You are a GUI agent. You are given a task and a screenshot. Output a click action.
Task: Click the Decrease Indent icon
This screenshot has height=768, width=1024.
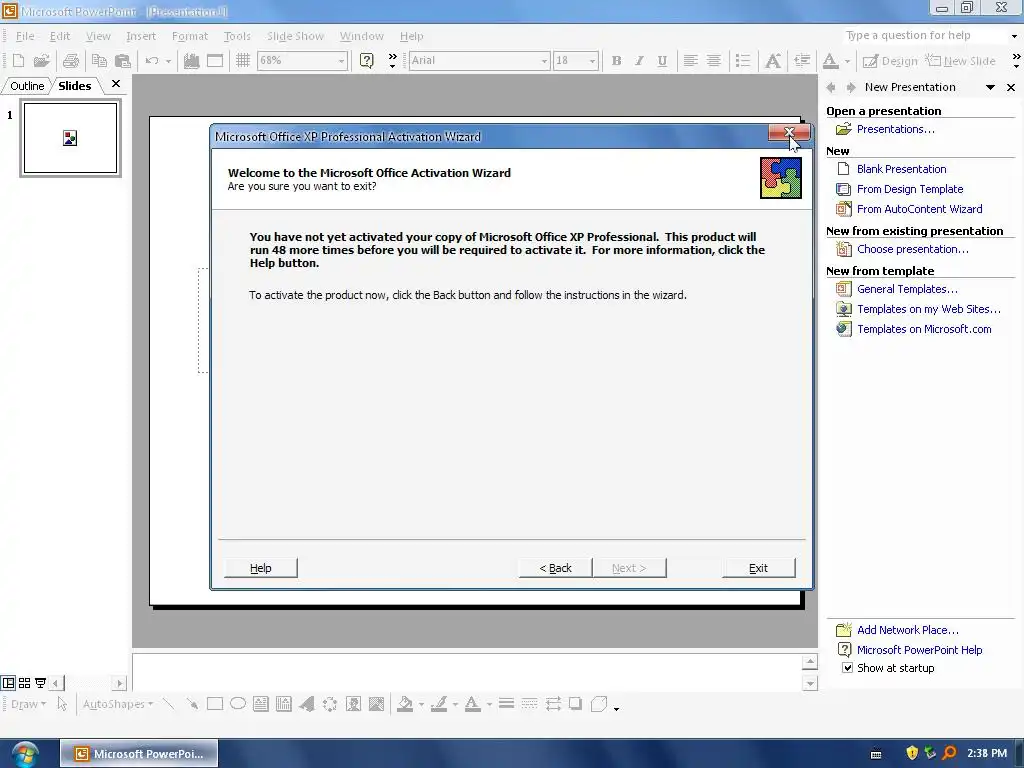pos(802,61)
